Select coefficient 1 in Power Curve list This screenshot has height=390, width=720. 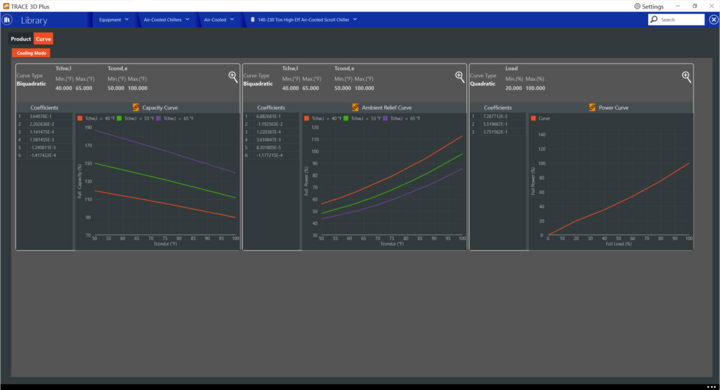(x=497, y=117)
